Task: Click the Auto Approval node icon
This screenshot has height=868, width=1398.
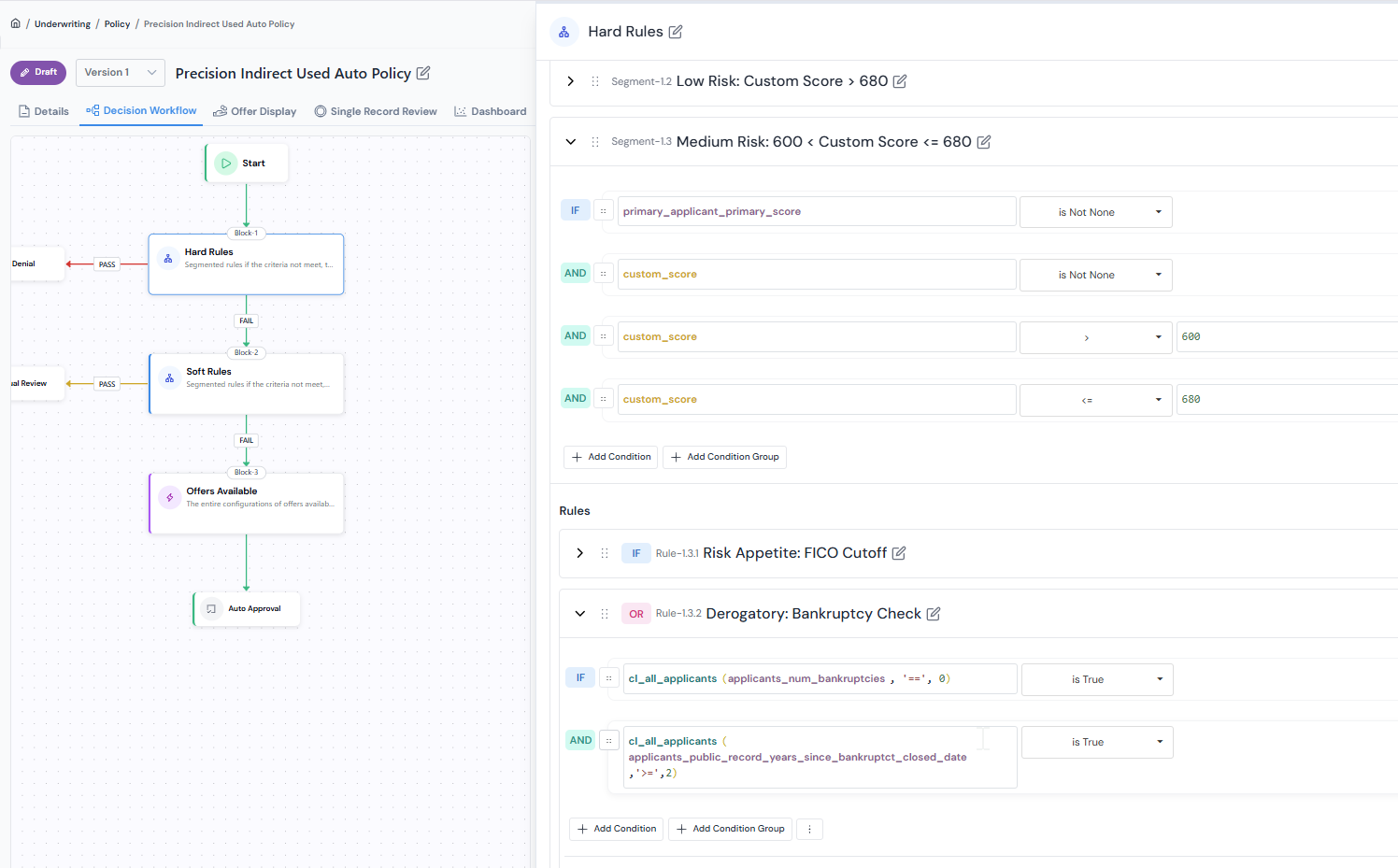Action: click(x=211, y=609)
